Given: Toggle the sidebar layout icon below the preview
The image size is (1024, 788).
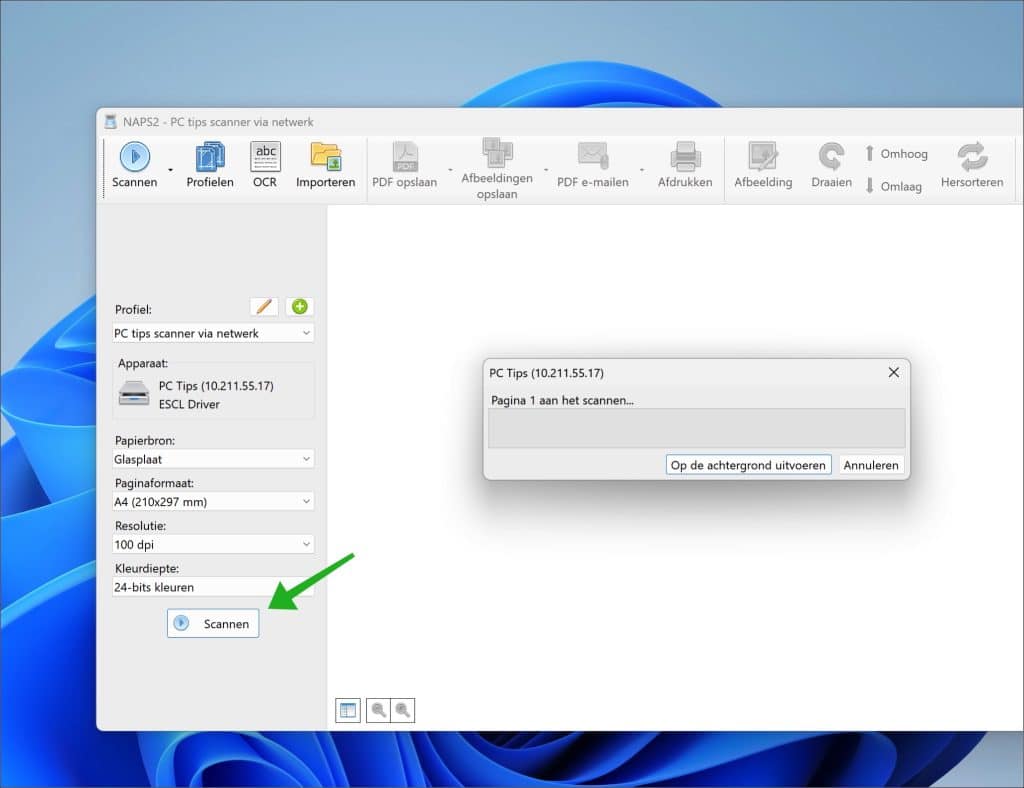Looking at the screenshot, I should click(x=347, y=710).
